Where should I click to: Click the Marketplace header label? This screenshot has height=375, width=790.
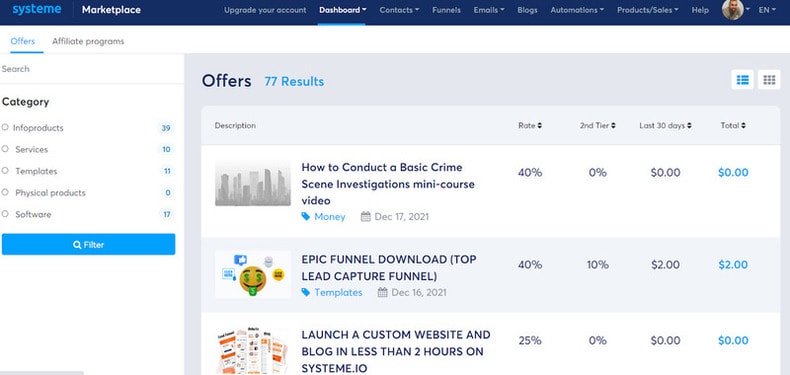[111, 10]
